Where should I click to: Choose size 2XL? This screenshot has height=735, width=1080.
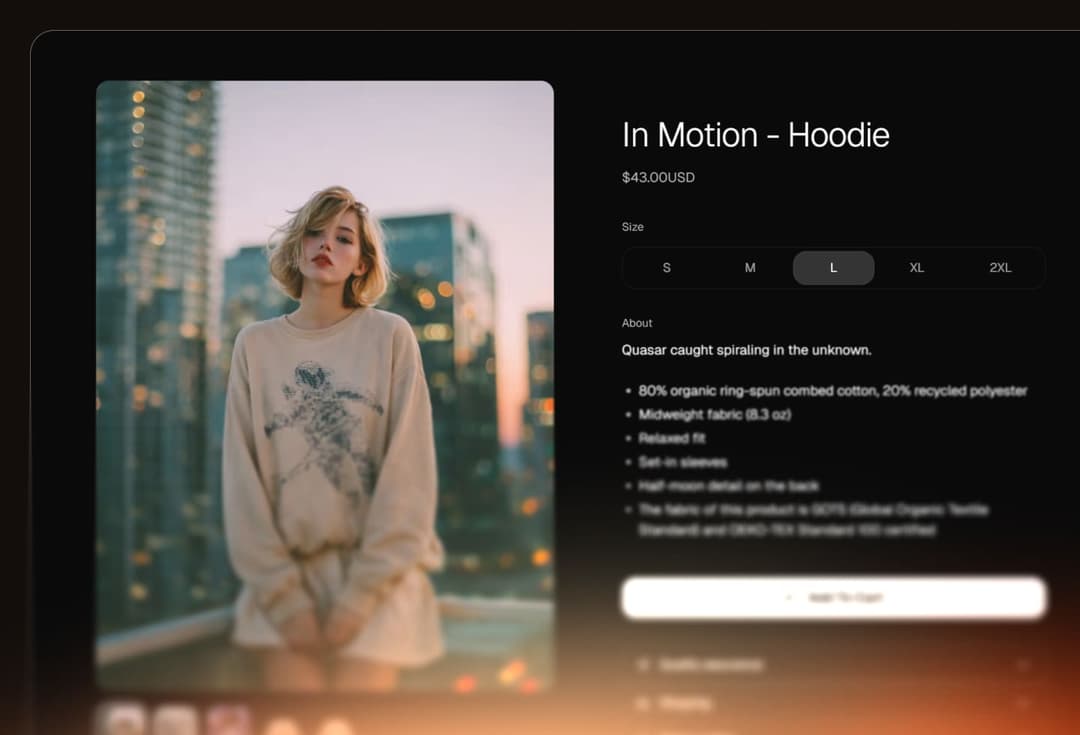(1000, 268)
